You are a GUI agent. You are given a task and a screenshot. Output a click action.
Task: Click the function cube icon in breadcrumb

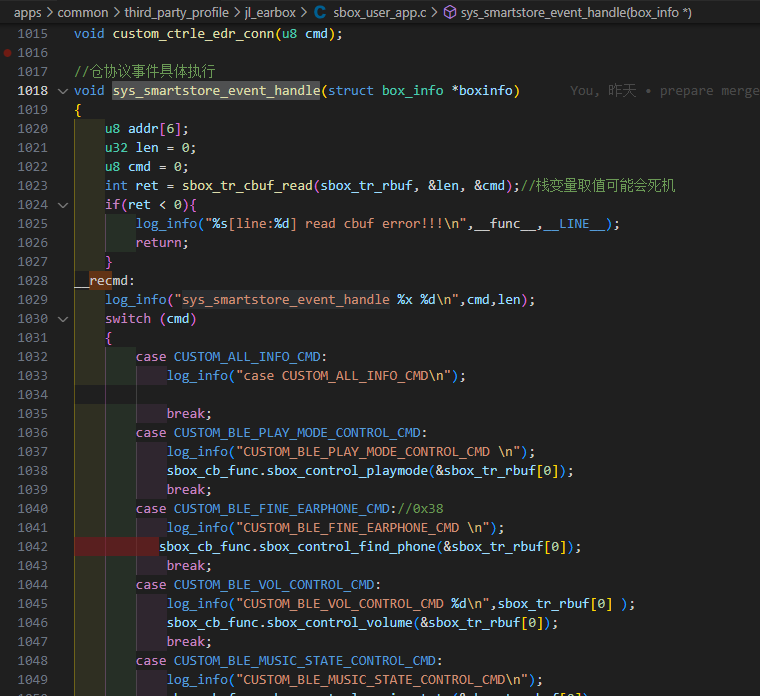coord(450,13)
